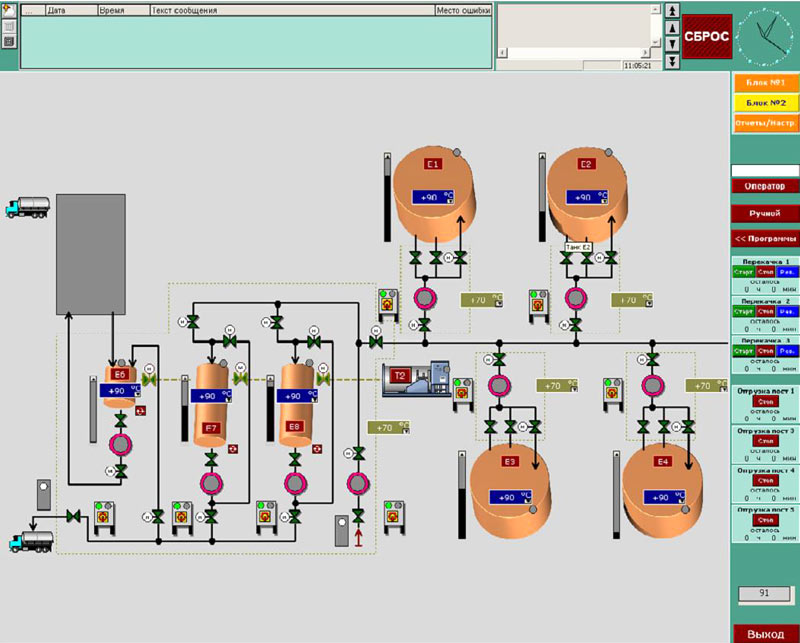The height and width of the screenshot is (643, 800).
Task: Open the Отчеты/Настр. screen
Action: (764, 123)
